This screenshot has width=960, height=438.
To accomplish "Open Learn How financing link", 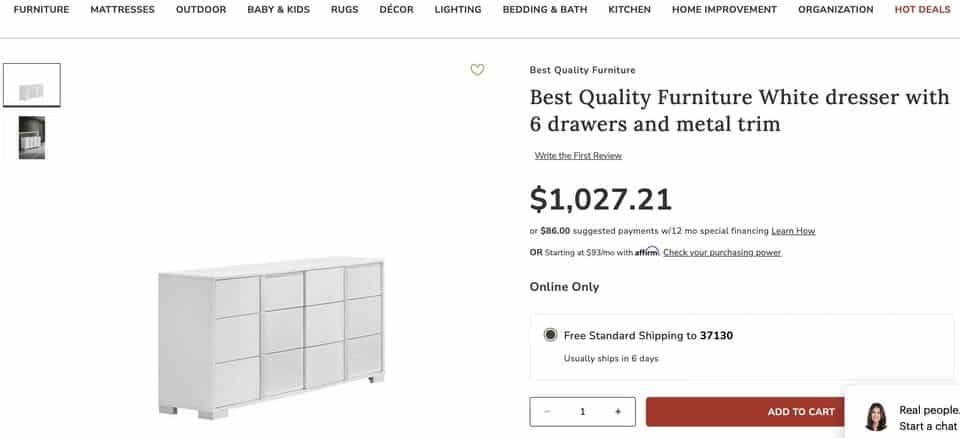I will pos(793,231).
